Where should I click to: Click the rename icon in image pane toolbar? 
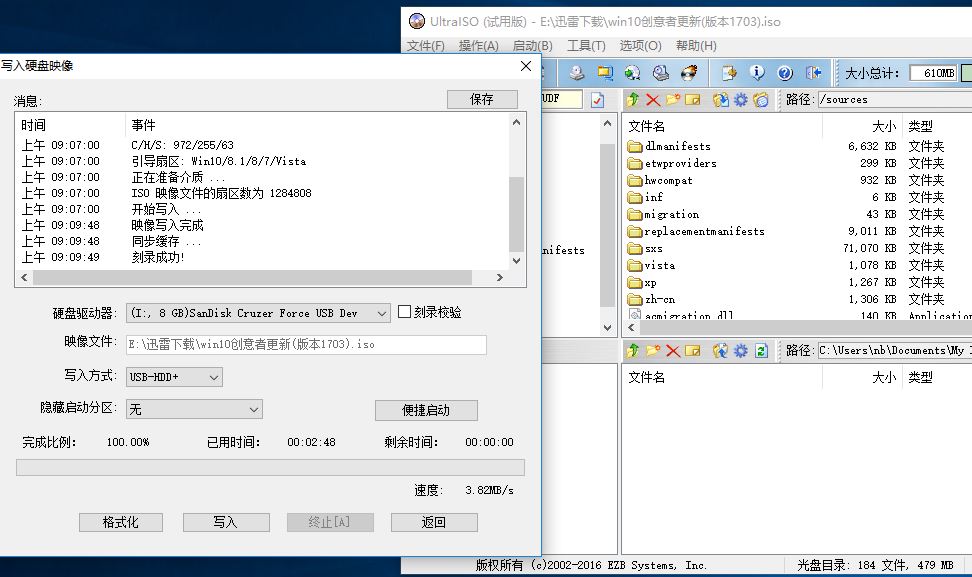[693, 100]
